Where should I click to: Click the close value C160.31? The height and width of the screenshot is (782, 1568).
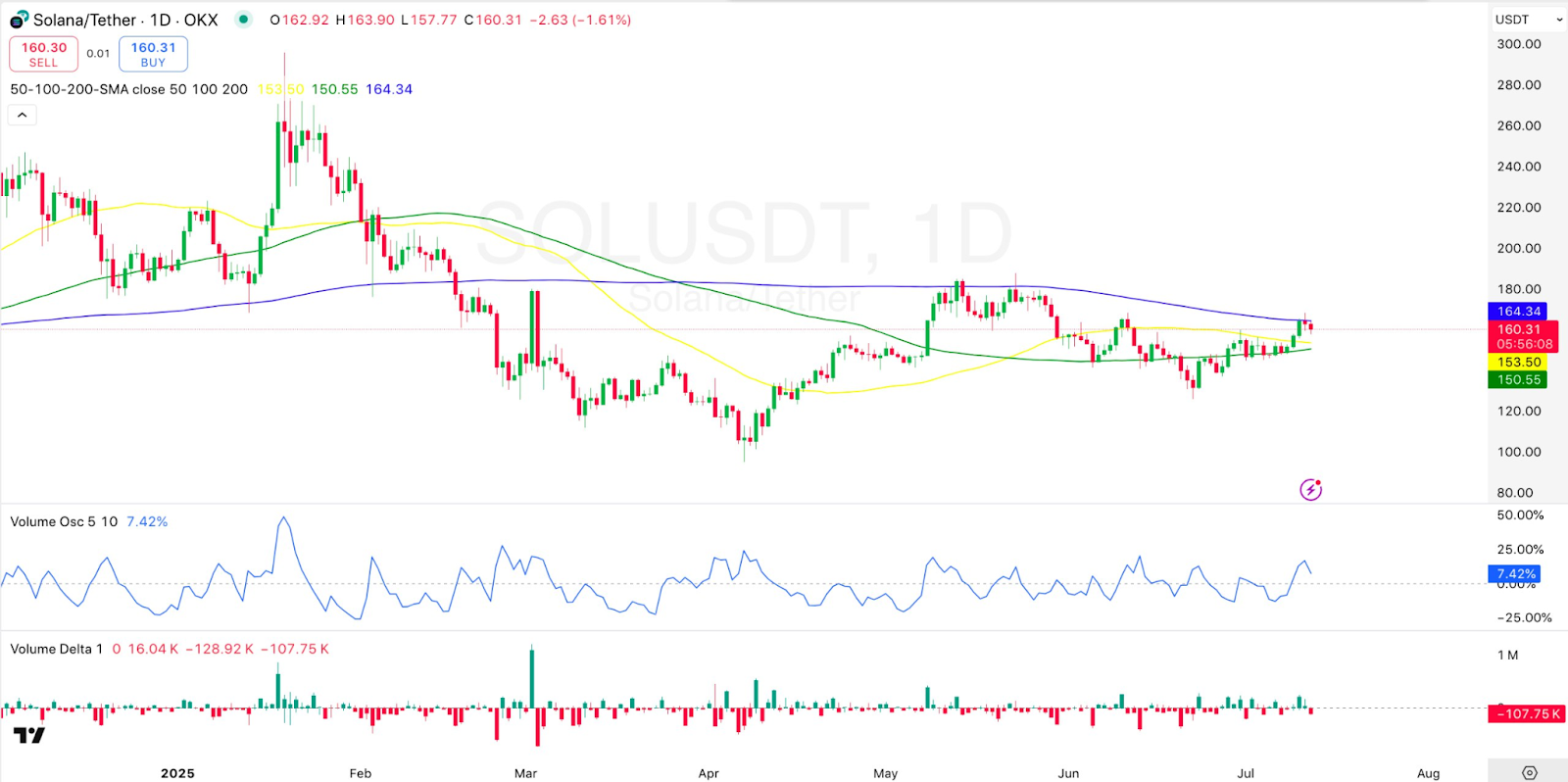point(493,20)
